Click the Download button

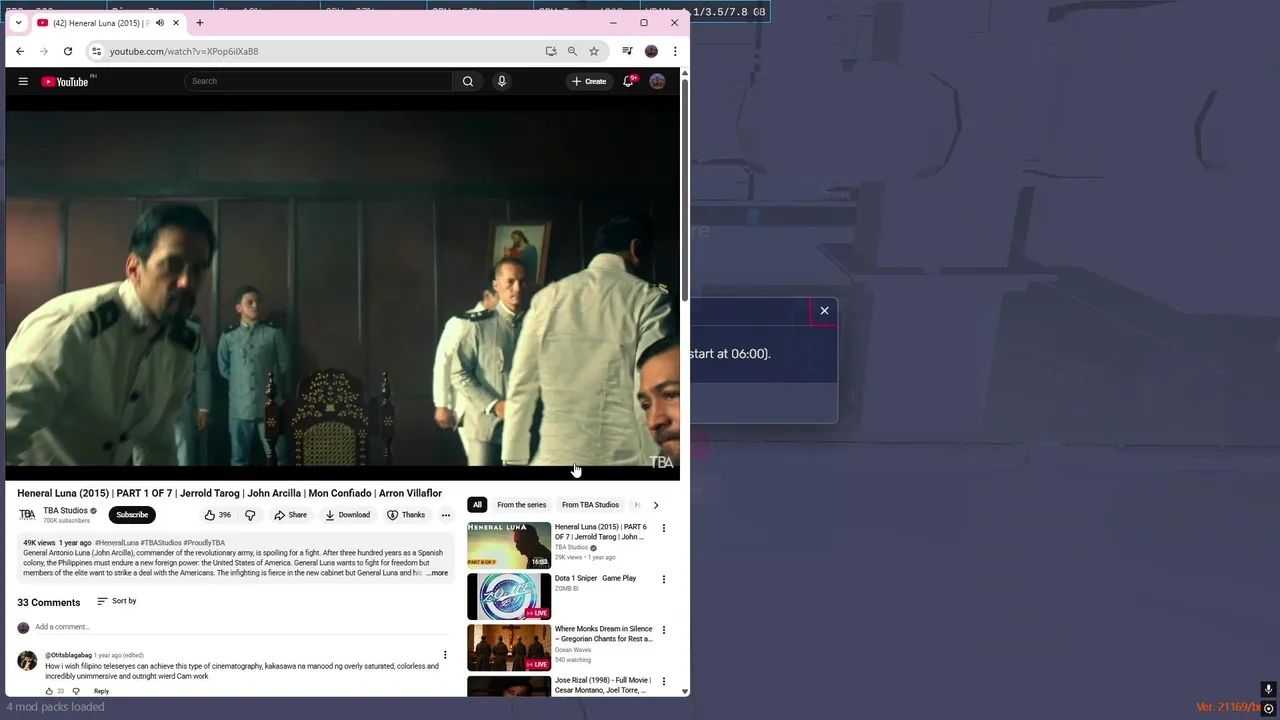(347, 515)
